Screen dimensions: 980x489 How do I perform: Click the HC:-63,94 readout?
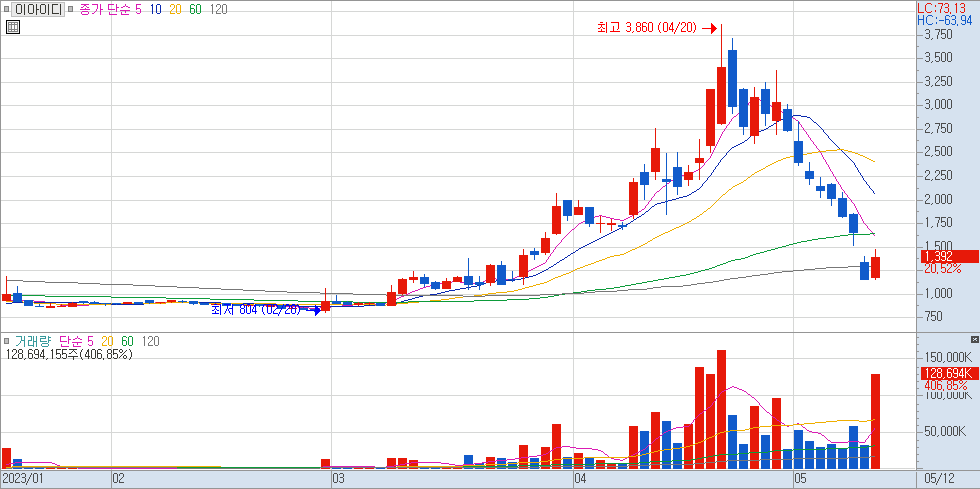[x=944, y=21]
